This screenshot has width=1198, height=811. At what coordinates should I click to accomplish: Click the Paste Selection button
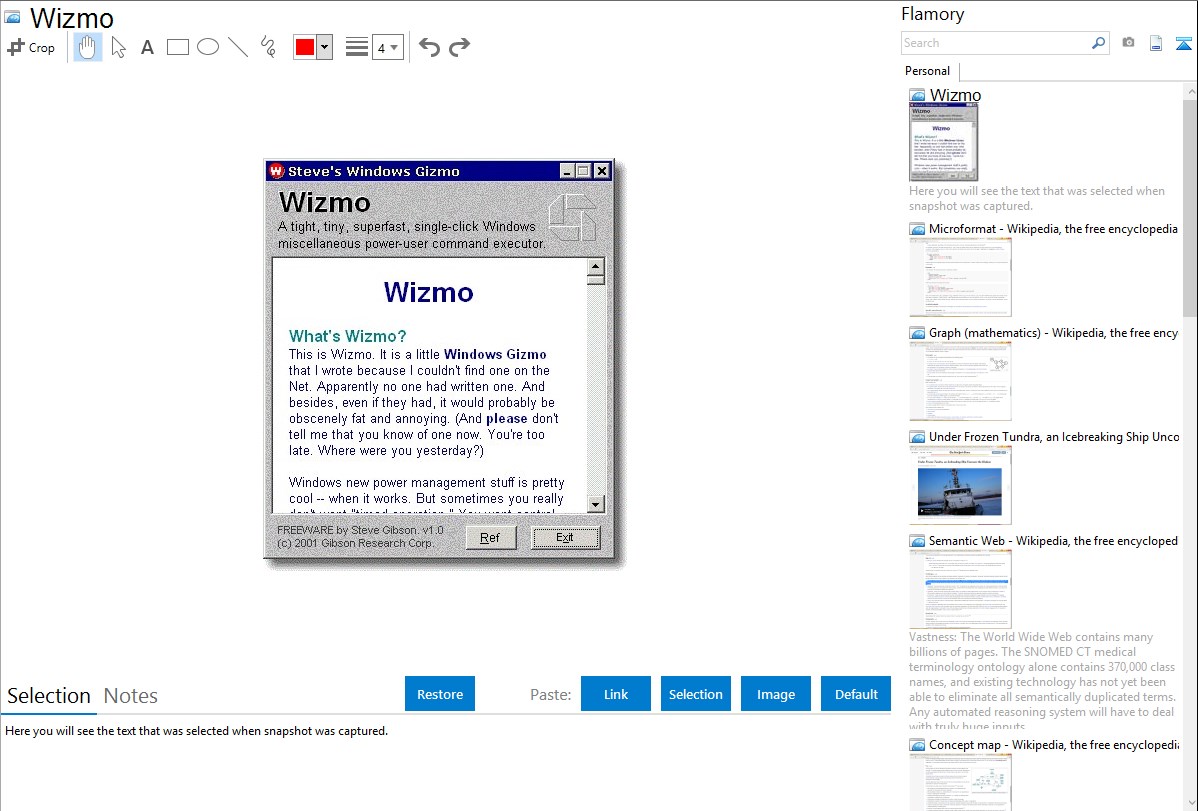(696, 694)
